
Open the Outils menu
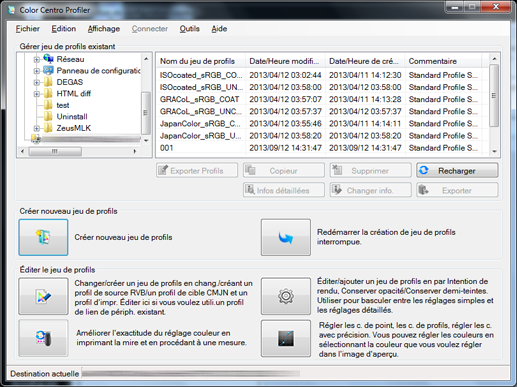click(189, 29)
